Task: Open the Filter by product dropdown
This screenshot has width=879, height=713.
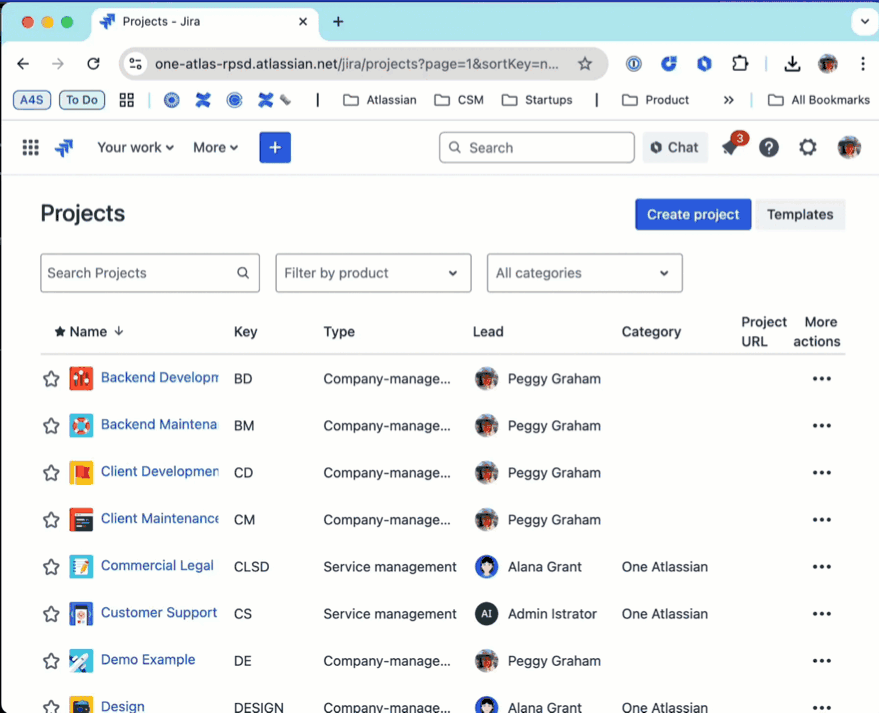Action: (x=372, y=272)
